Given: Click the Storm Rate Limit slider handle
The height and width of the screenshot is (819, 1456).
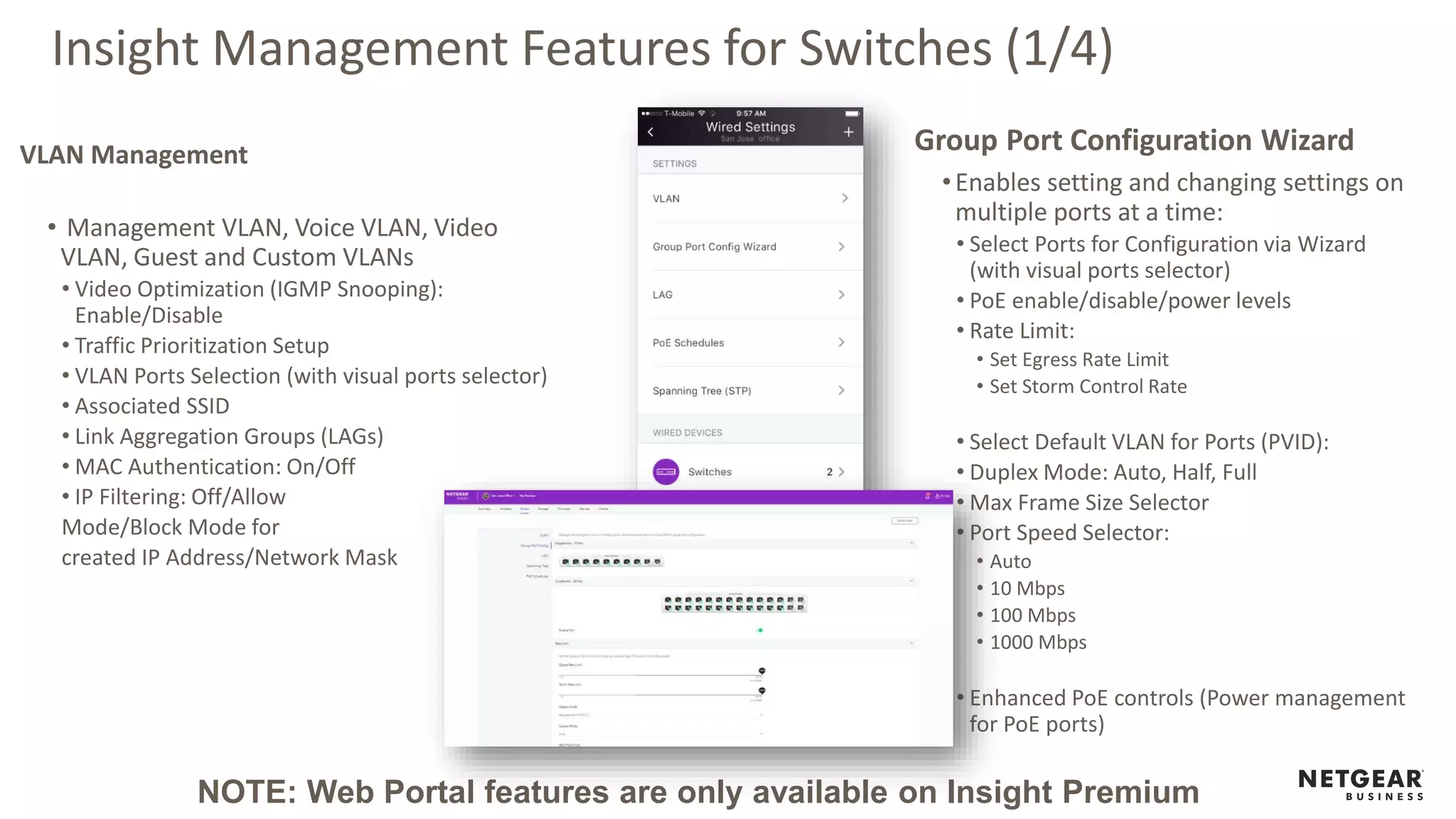Looking at the screenshot, I should (x=762, y=690).
